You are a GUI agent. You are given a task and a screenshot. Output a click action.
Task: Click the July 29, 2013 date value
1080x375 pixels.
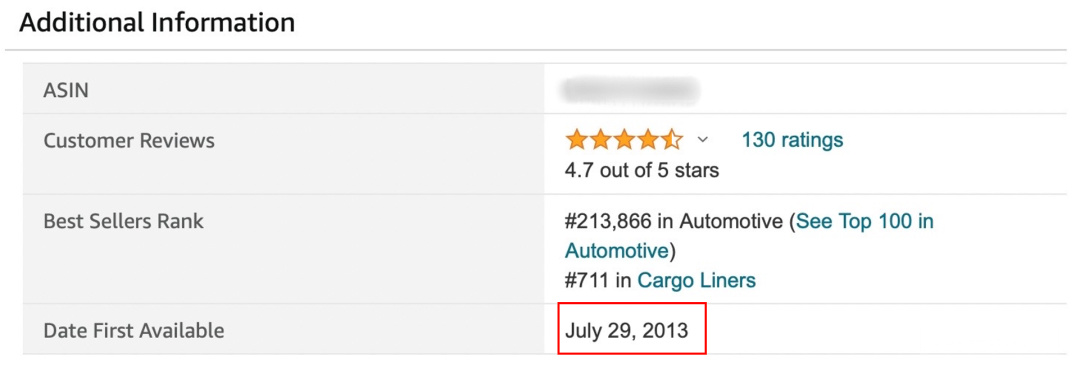(x=626, y=330)
